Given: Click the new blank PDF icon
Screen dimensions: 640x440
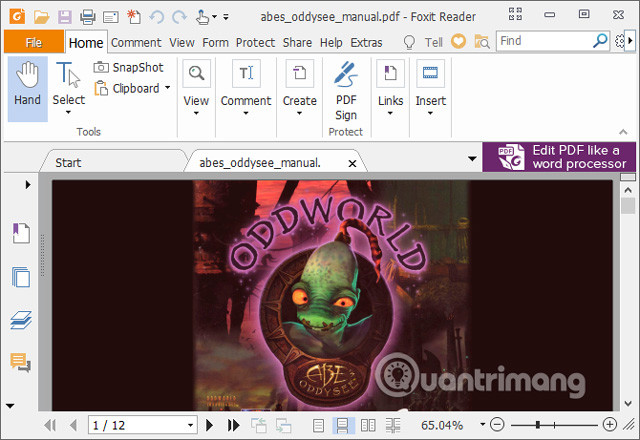Looking at the screenshot, I should click(x=134, y=17).
